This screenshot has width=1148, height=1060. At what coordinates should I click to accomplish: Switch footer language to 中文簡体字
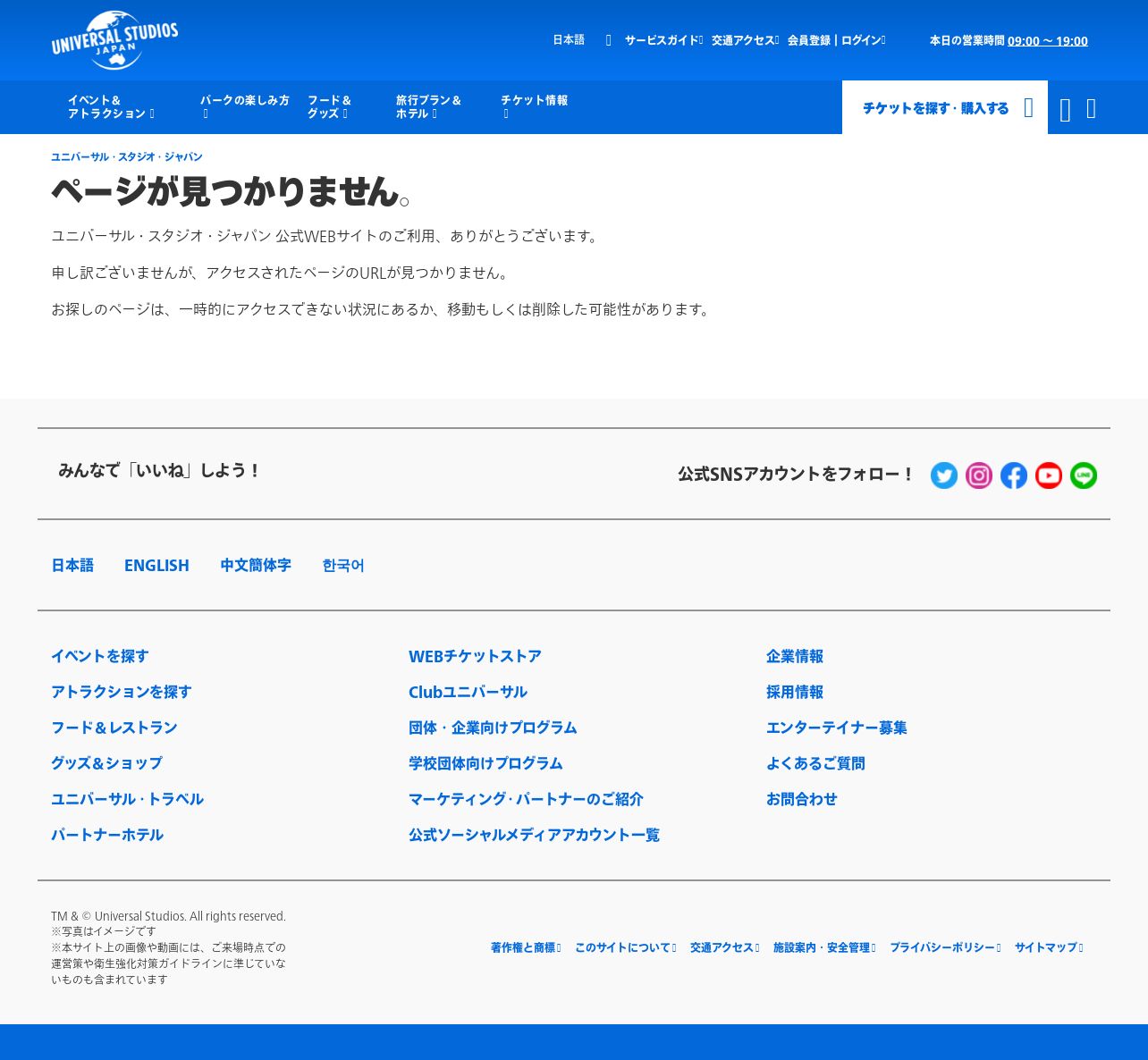pos(256,566)
